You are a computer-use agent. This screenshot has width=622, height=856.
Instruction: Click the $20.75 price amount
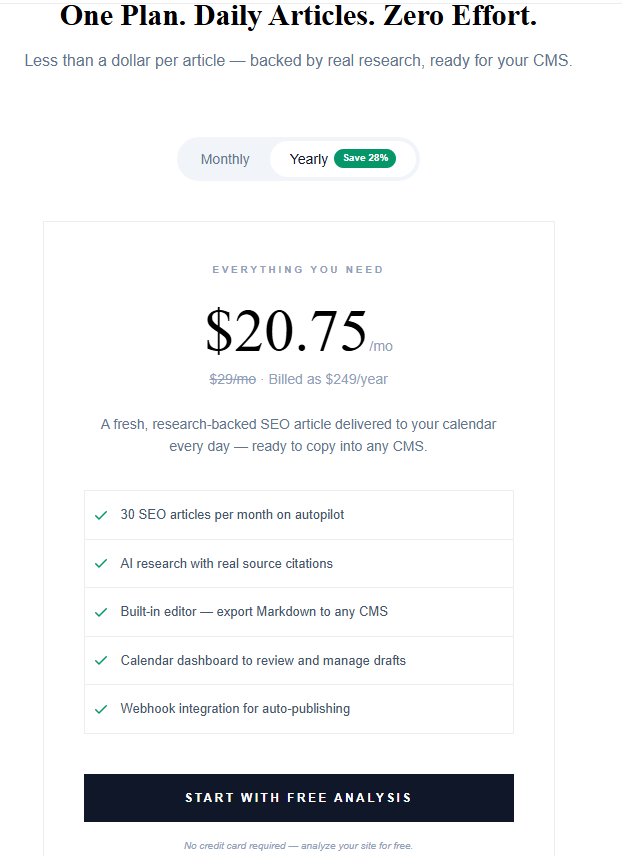pos(286,331)
